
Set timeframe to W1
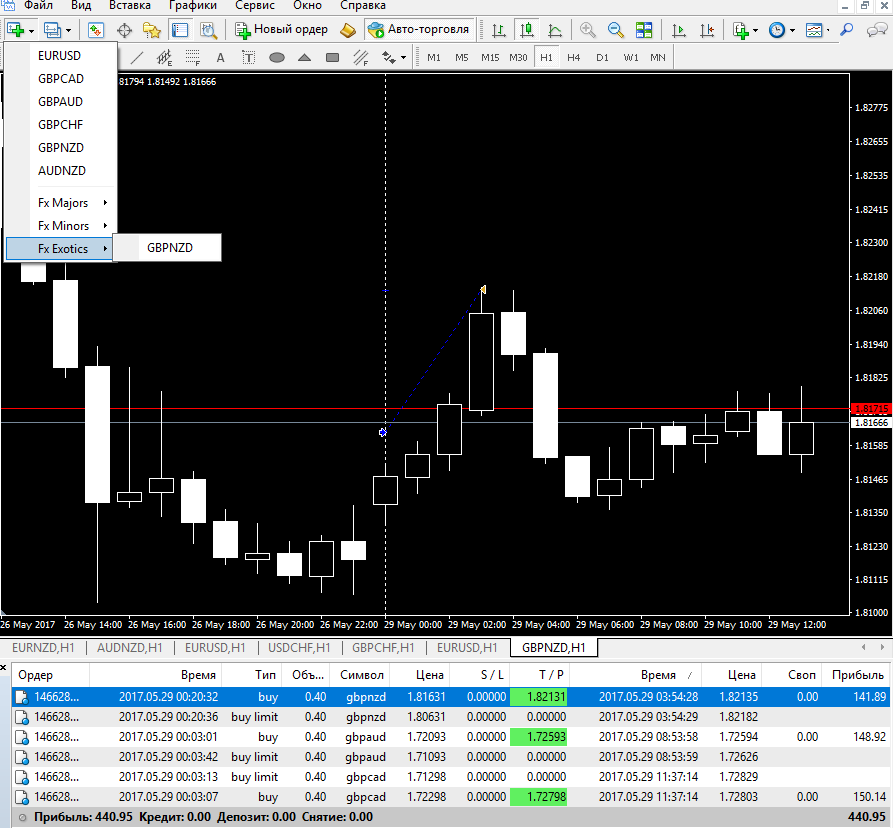(630, 58)
